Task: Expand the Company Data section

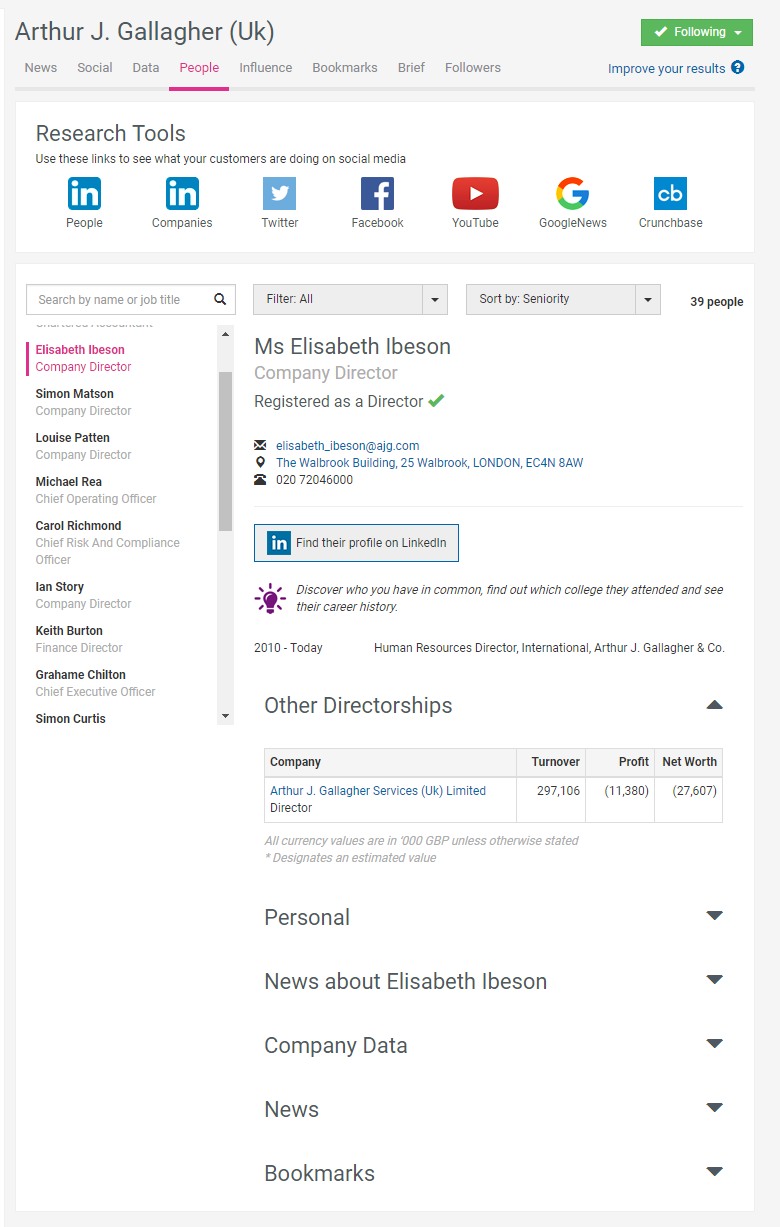Action: (714, 1044)
